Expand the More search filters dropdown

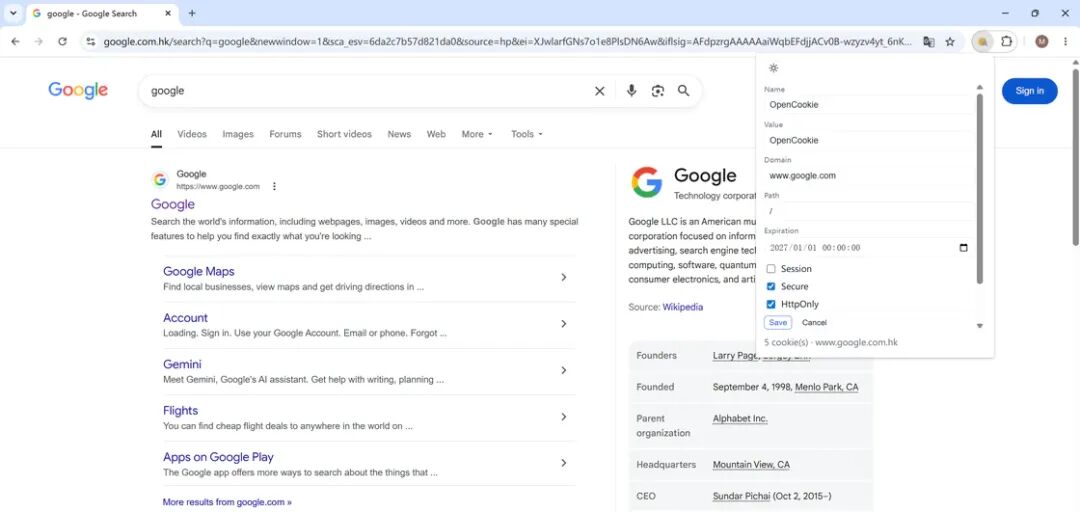click(477, 134)
